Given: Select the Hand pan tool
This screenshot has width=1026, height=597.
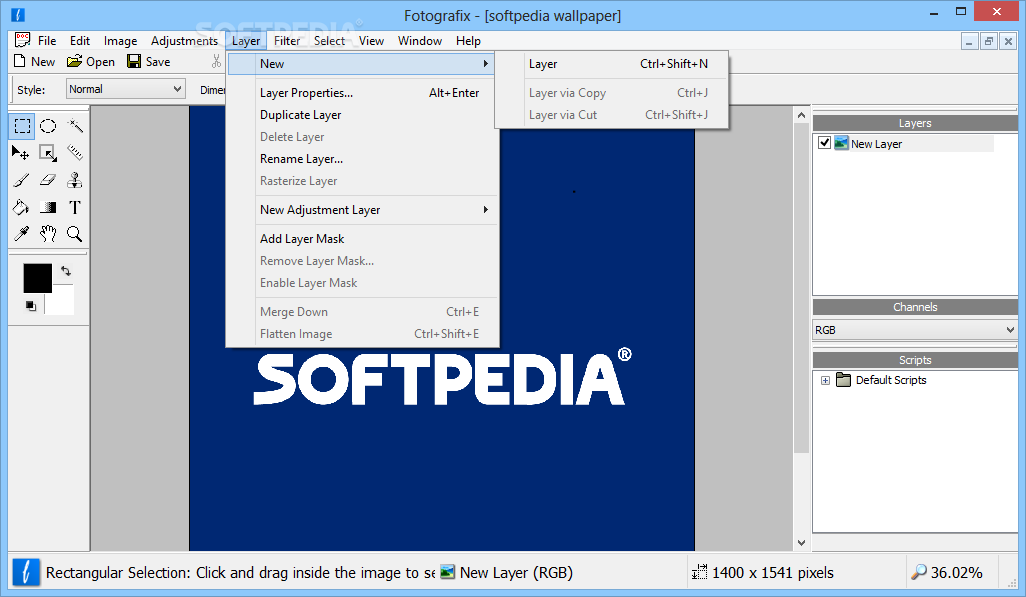Looking at the screenshot, I should point(48,234).
